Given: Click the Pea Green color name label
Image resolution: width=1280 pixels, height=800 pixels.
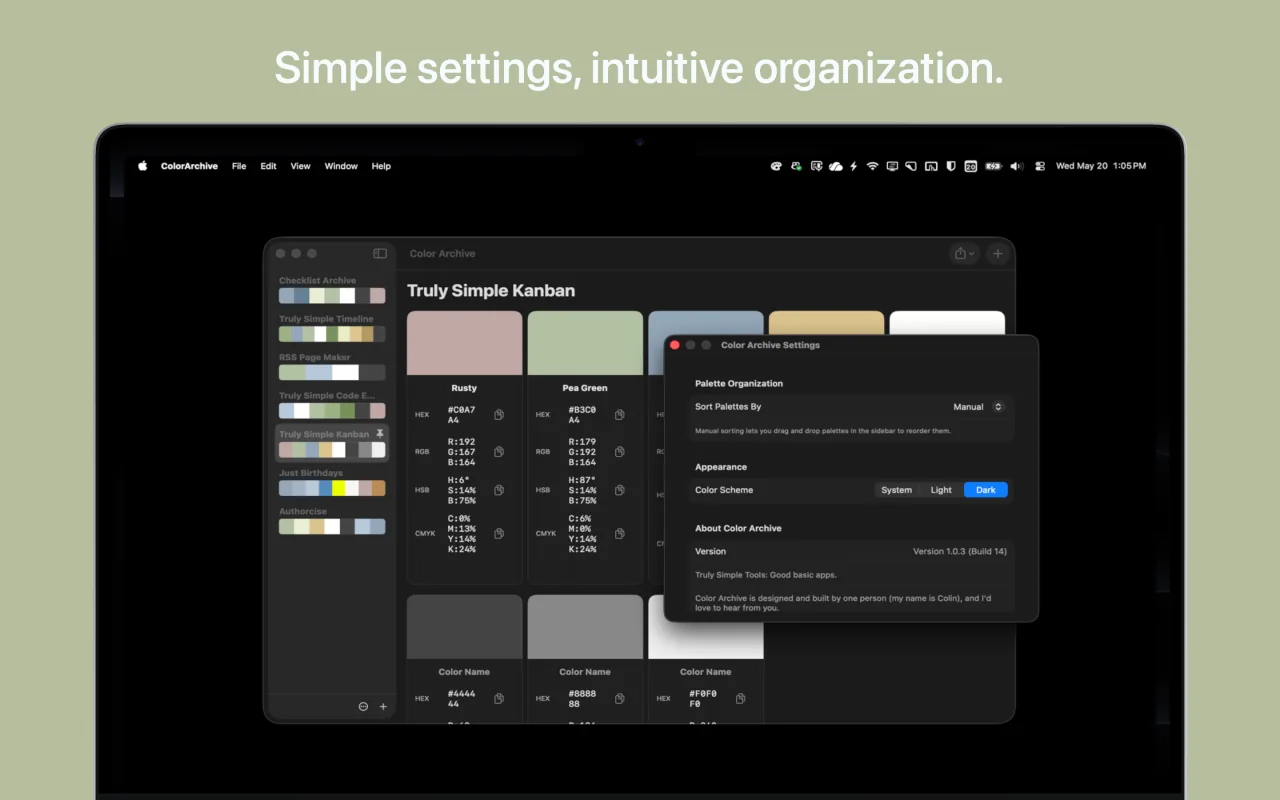Looking at the screenshot, I should (x=585, y=388).
